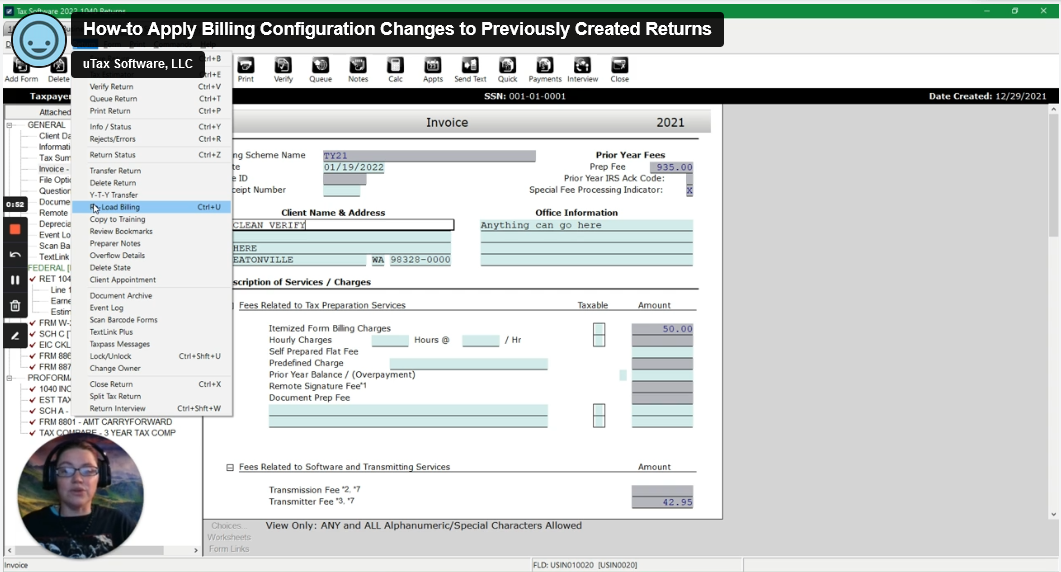Toggle Itemized Form Billing taxable checkbox
This screenshot has height=572, width=1061.
coord(599,329)
